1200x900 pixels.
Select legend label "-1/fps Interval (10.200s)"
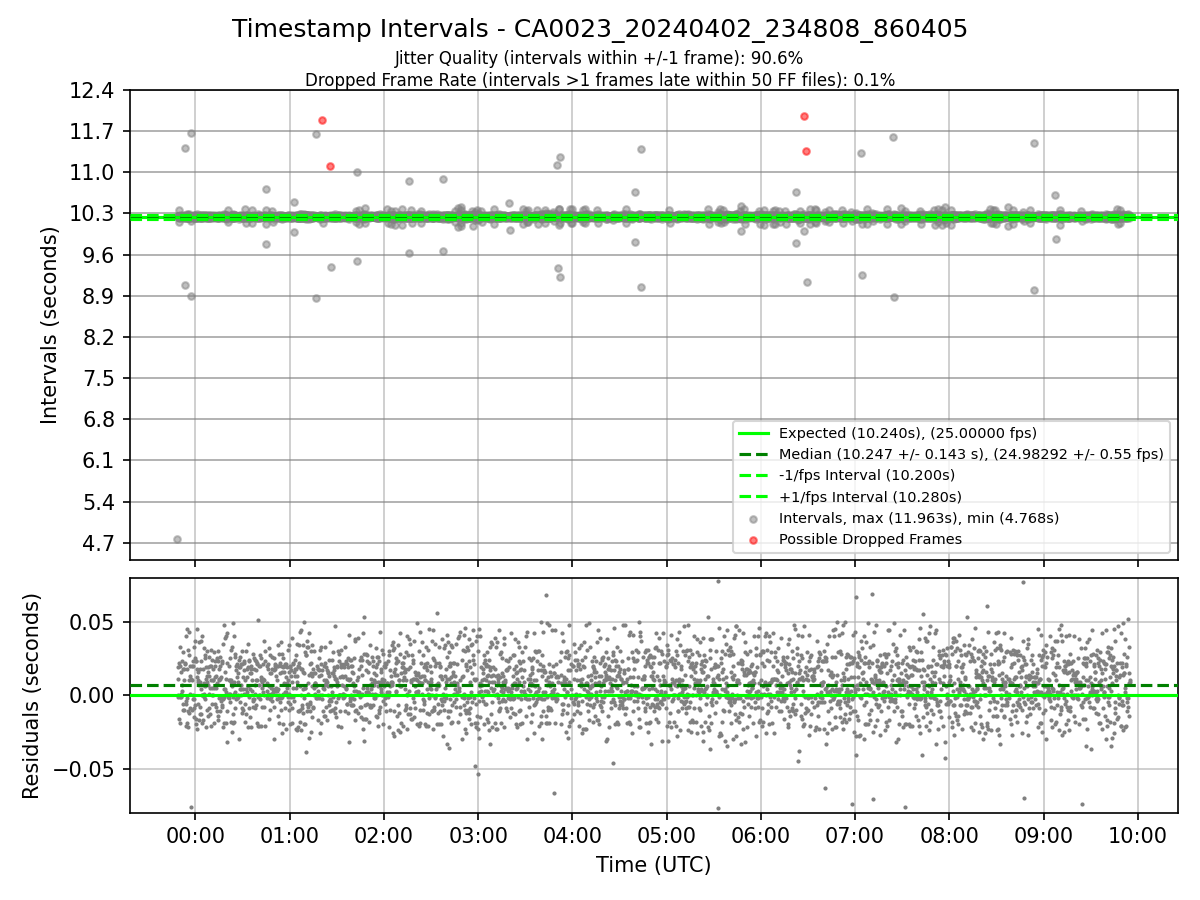pos(867,475)
